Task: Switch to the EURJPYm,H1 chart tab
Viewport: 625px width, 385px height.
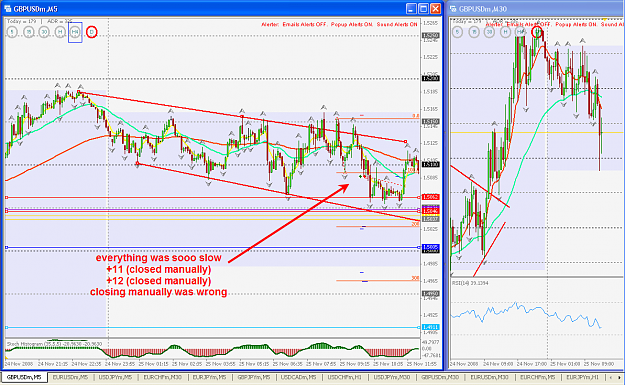Action: click(583, 377)
